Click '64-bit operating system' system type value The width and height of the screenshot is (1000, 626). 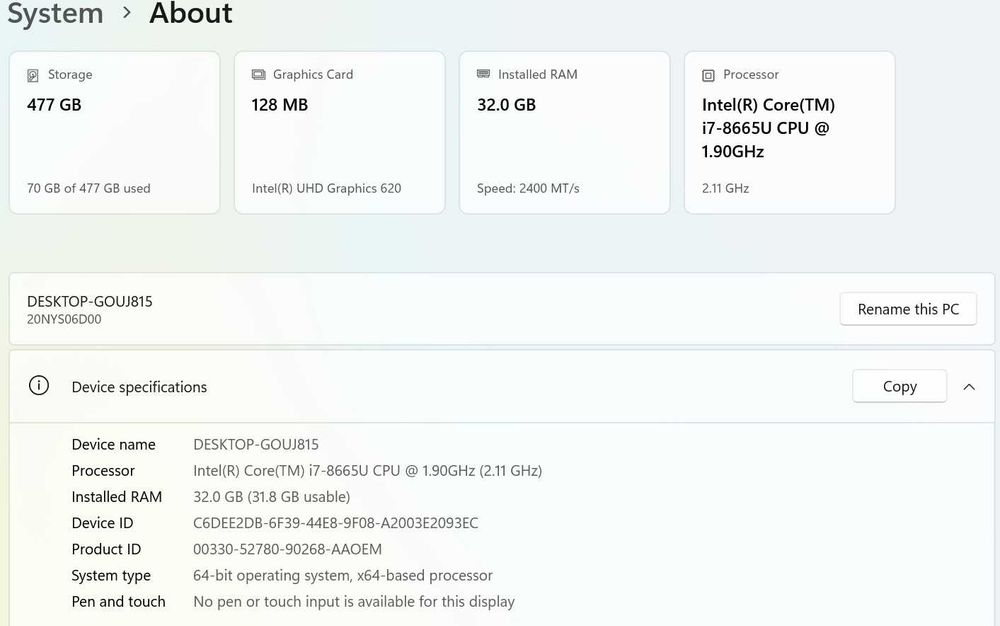click(x=343, y=576)
